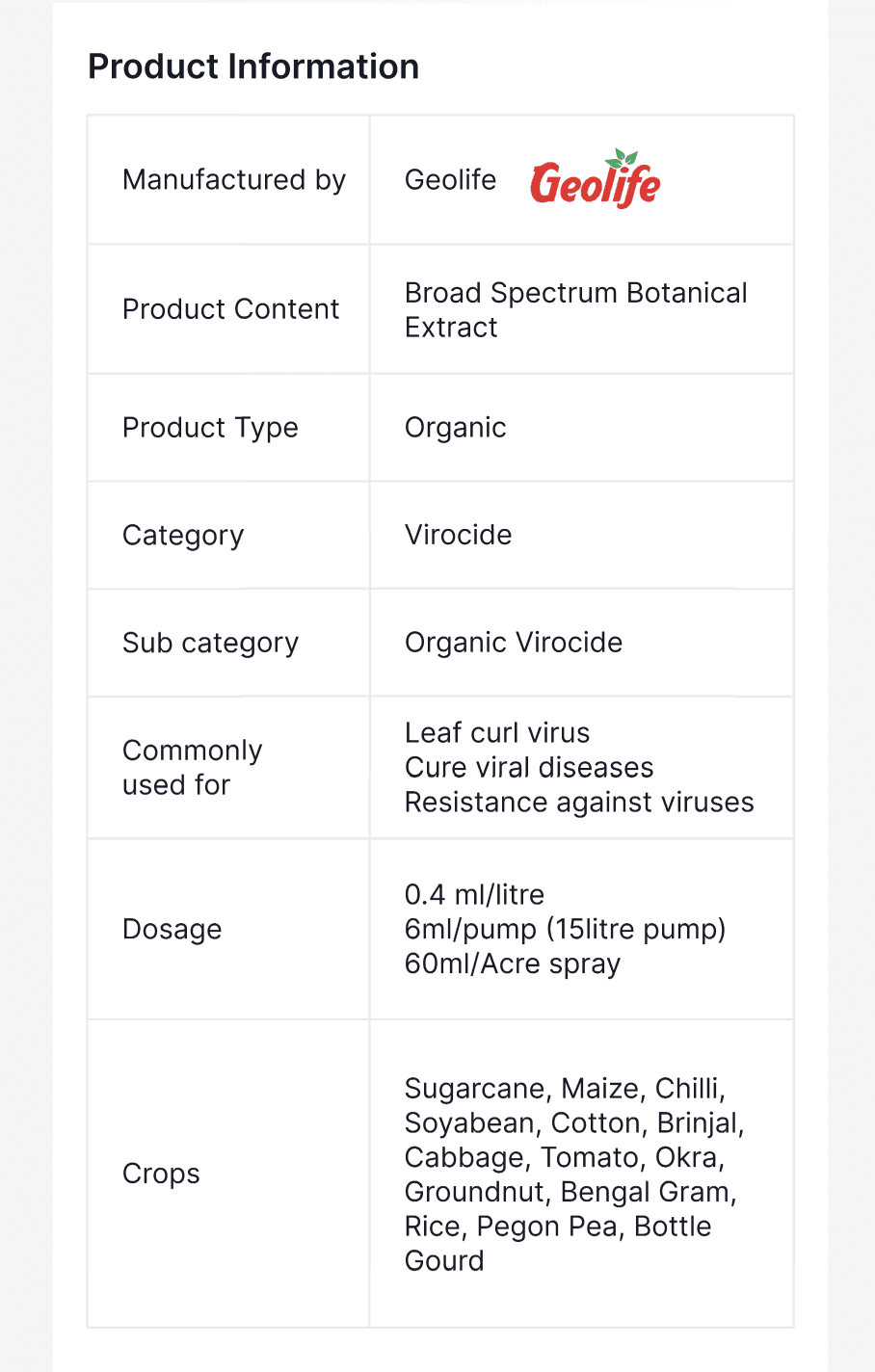Select the 60ml/Acre spray dosage line

coord(512,964)
